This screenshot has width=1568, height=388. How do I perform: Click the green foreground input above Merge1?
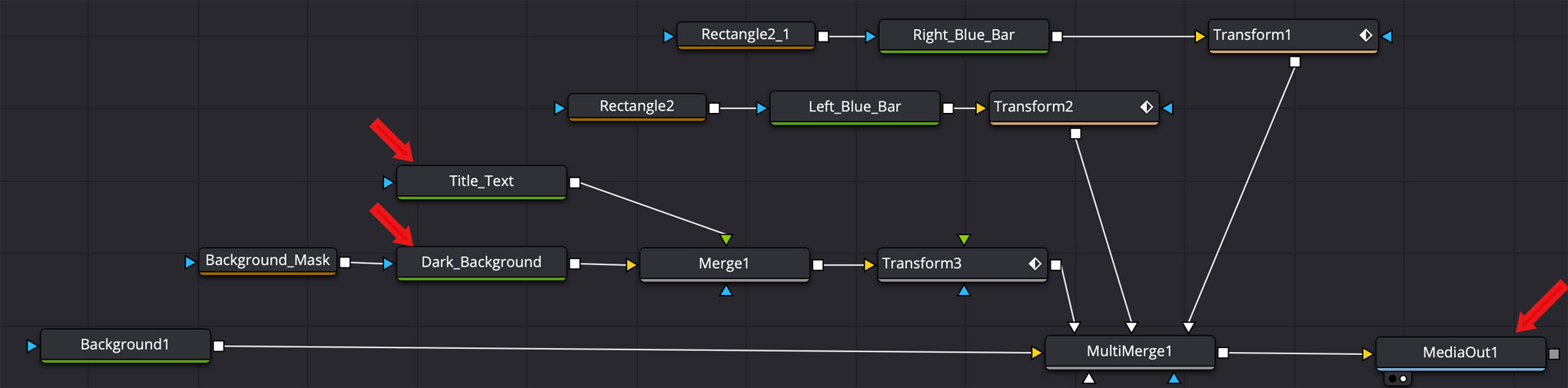726,240
